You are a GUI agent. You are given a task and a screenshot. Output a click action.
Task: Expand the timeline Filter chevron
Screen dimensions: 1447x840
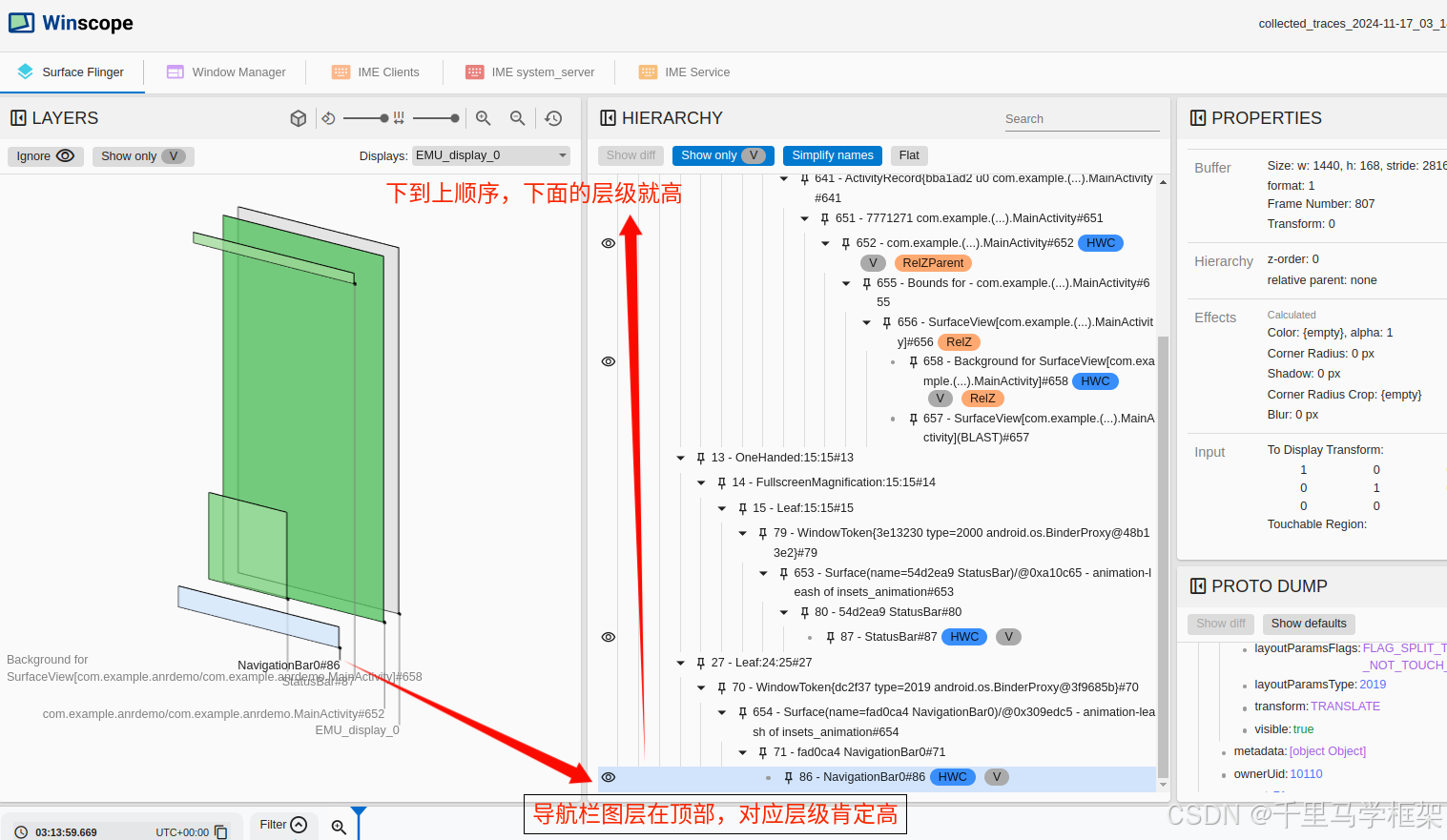299,825
